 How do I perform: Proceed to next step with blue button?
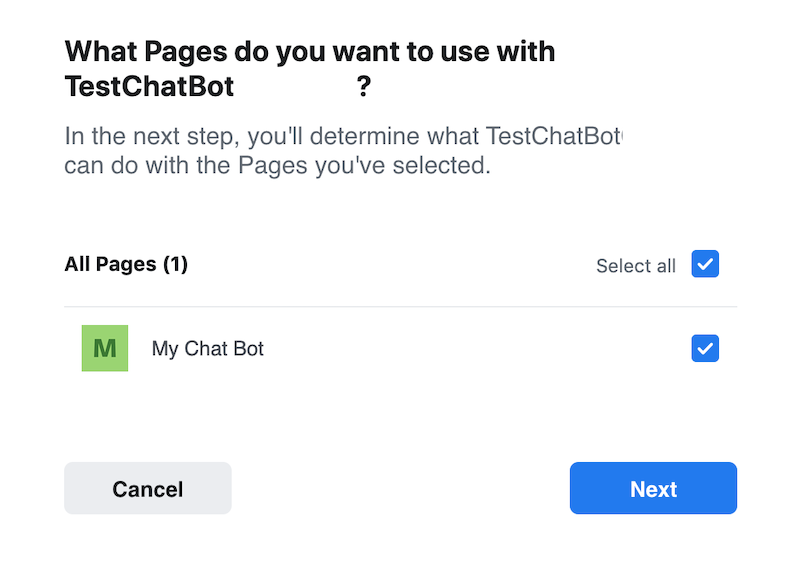click(x=653, y=488)
